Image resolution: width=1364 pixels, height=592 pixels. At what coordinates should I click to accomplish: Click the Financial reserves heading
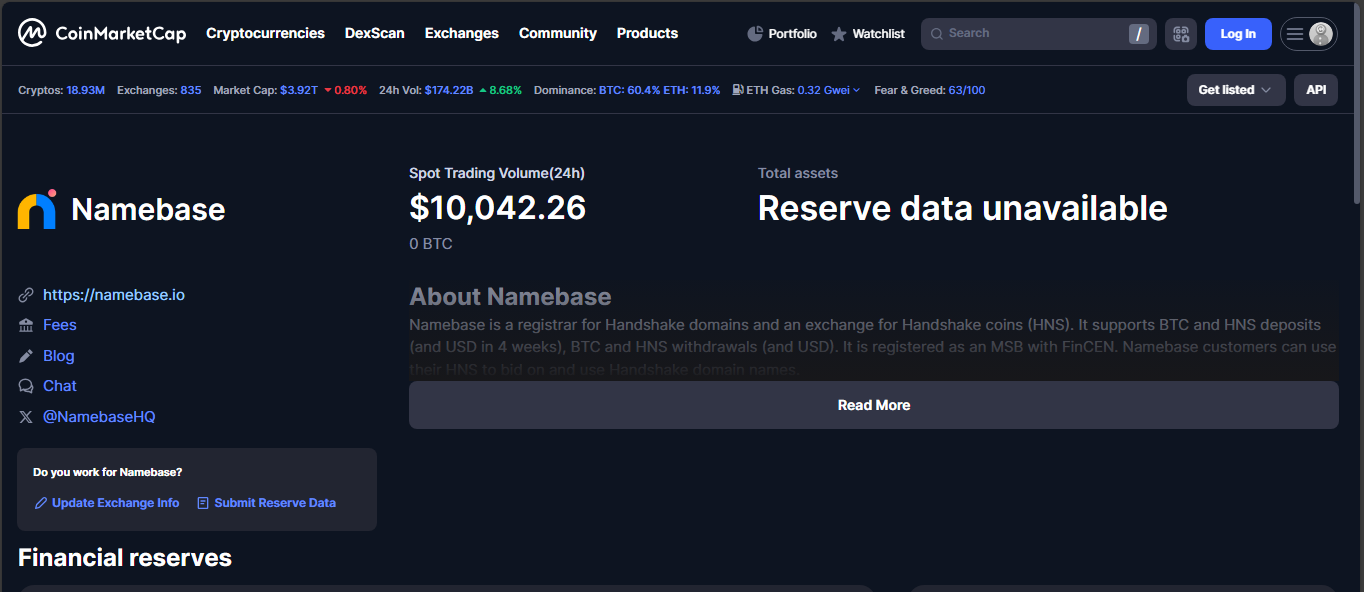(125, 558)
